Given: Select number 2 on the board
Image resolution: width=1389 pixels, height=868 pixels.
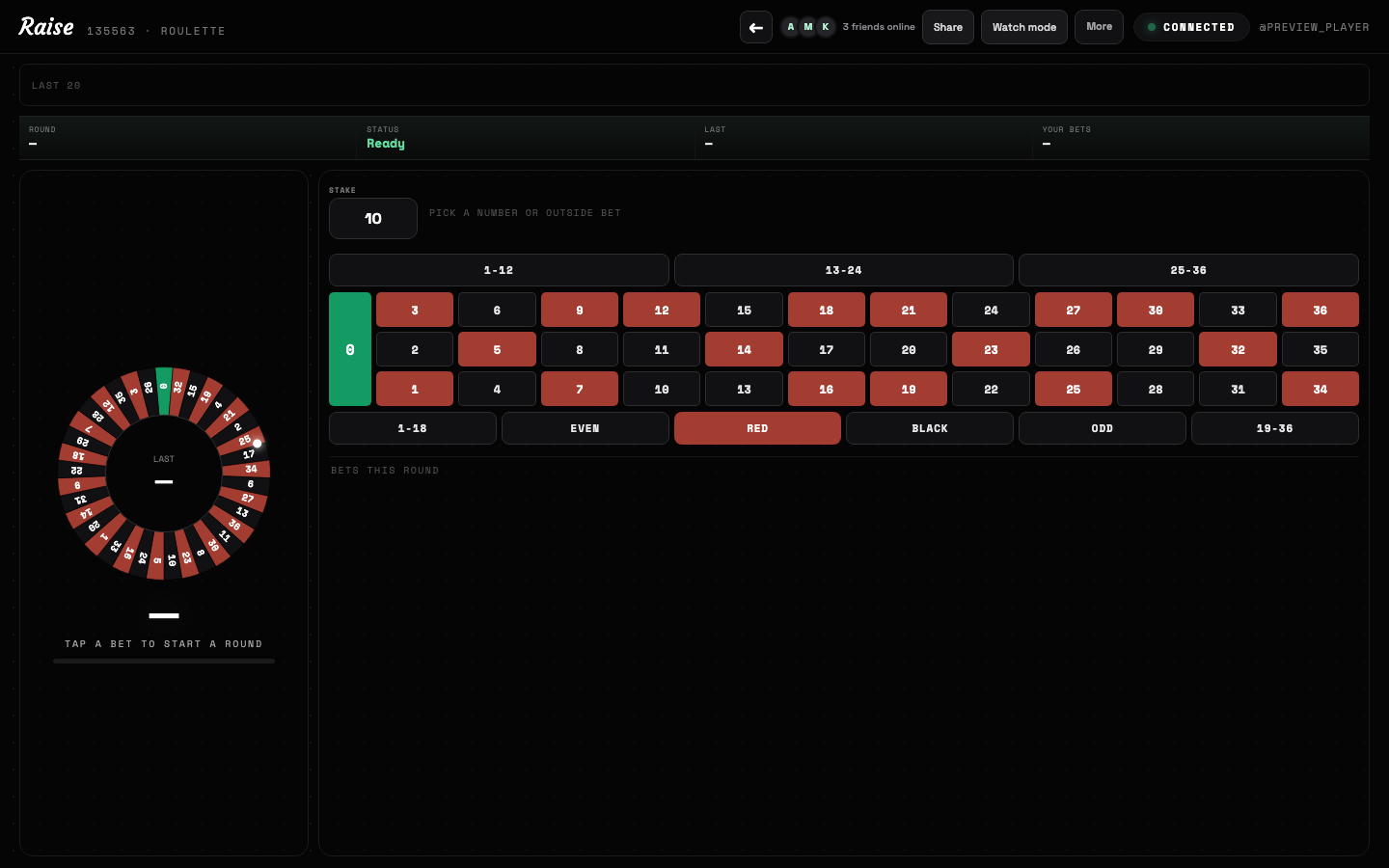Looking at the screenshot, I should click(x=415, y=349).
